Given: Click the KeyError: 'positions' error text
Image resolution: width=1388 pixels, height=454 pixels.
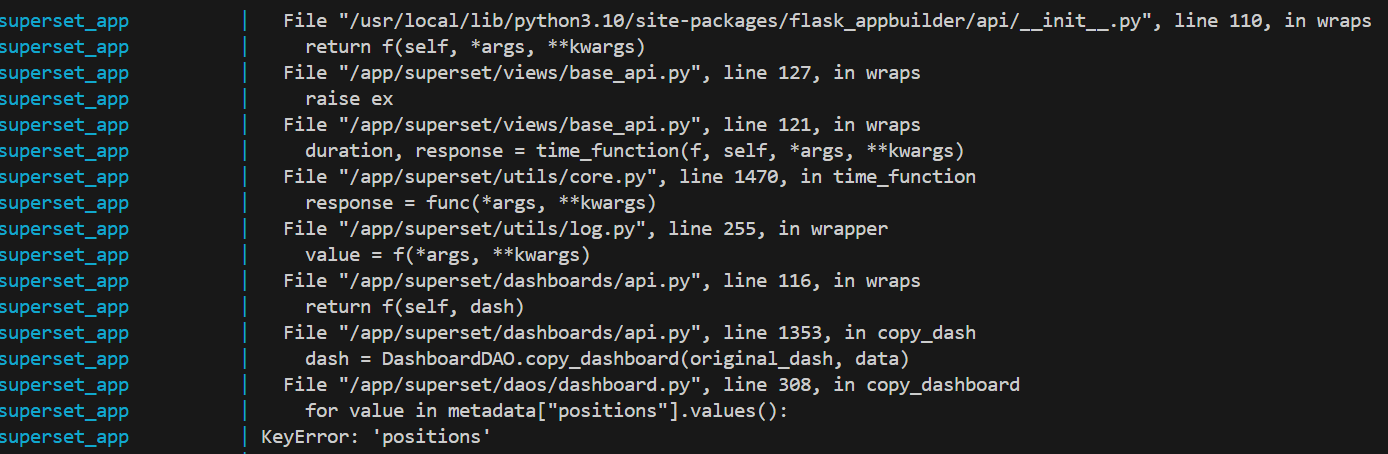Looking at the screenshot, I should click(x=376, y=437).
